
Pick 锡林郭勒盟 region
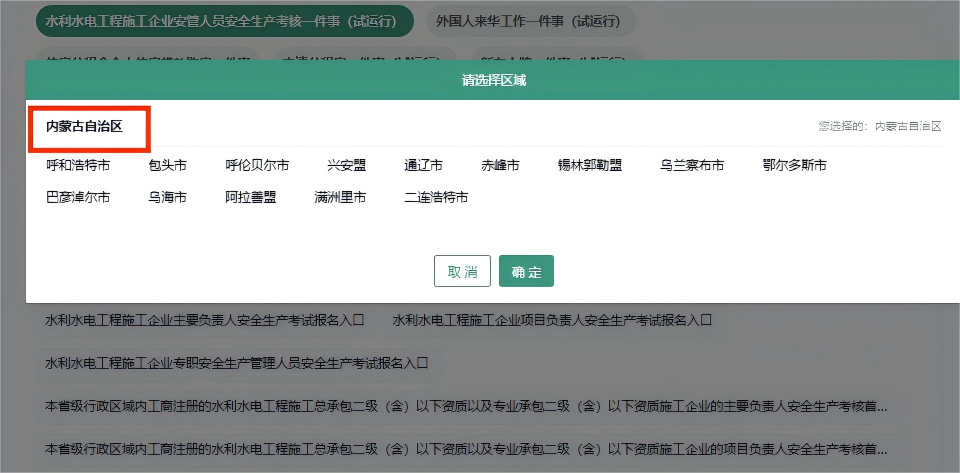point(589,165)
